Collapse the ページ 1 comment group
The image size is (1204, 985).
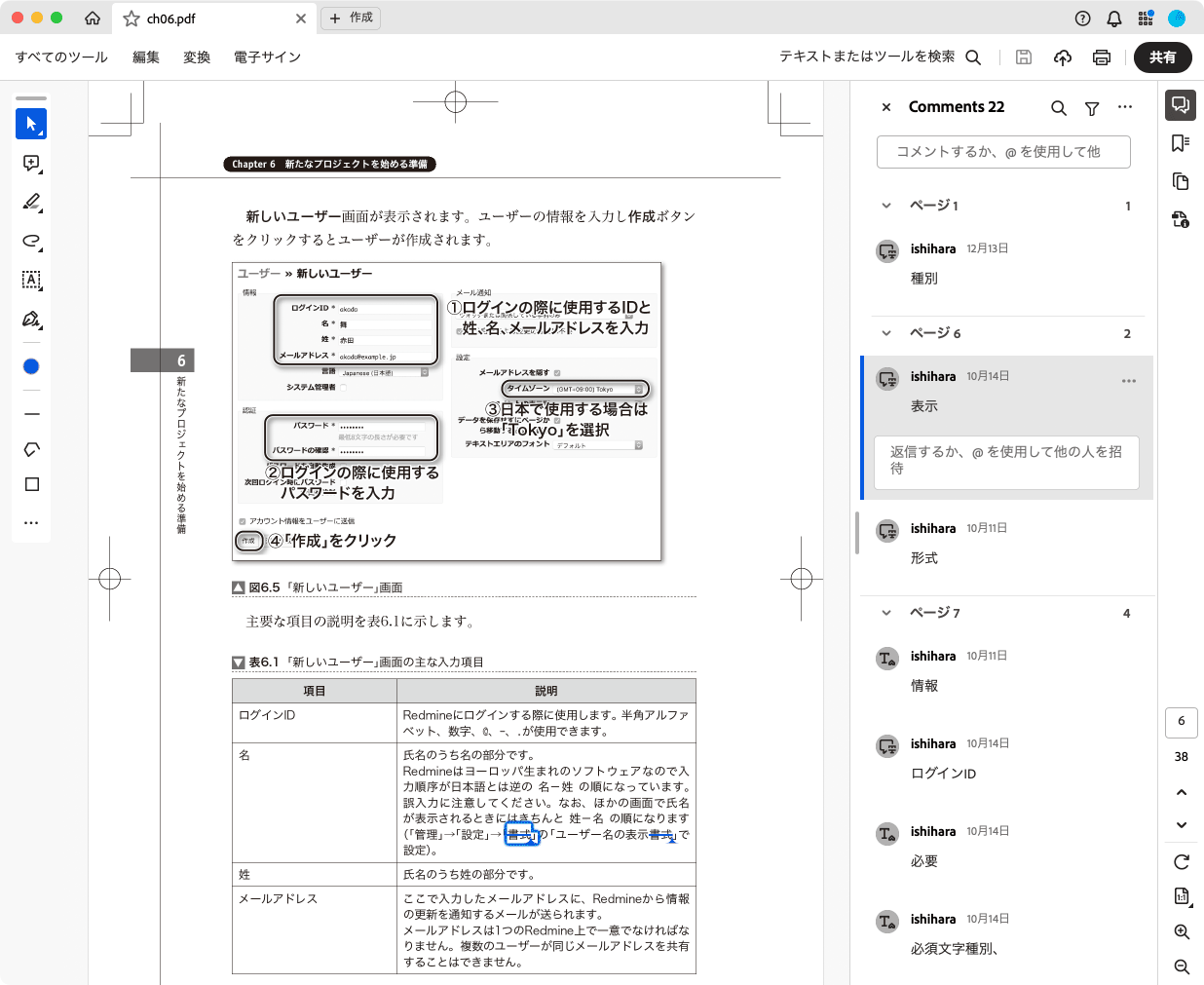(x=886, y=206)
